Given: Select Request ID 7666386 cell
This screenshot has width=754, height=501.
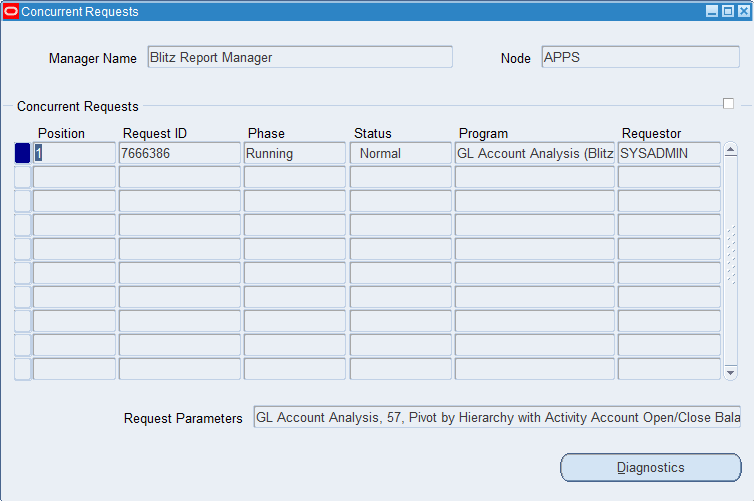Looking at the screenshot, I should point(179,153).
